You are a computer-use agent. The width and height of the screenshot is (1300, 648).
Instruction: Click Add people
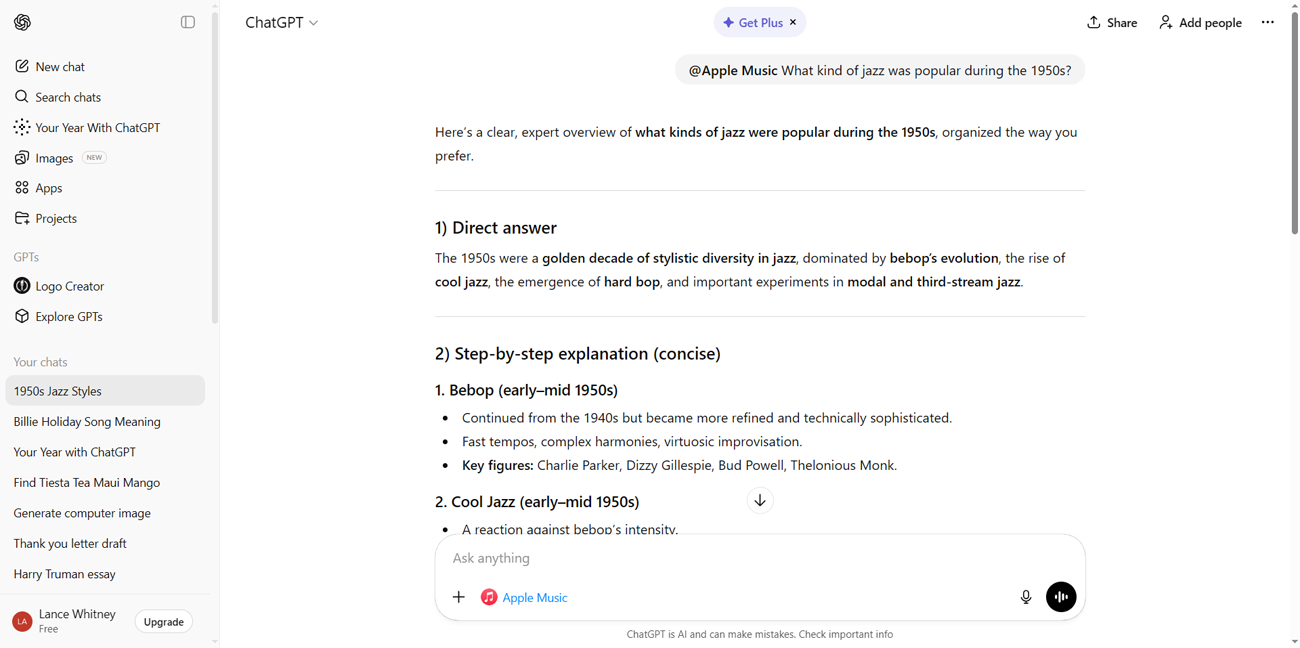click(x=1200, y=22)
